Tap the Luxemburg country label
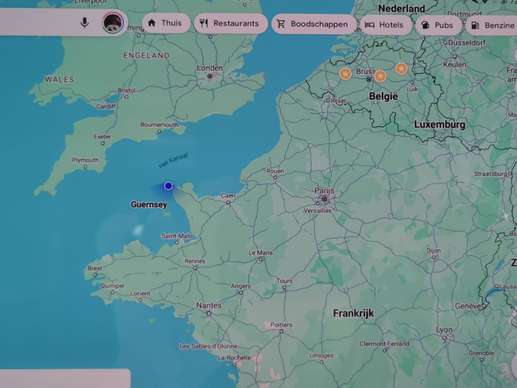 (x=440, y=124)
